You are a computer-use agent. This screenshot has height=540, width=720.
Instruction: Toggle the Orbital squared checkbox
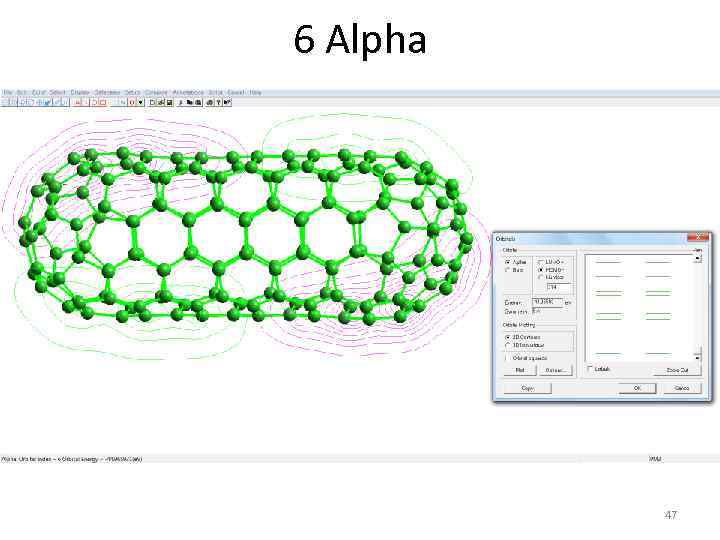click(x=507, y=358)
